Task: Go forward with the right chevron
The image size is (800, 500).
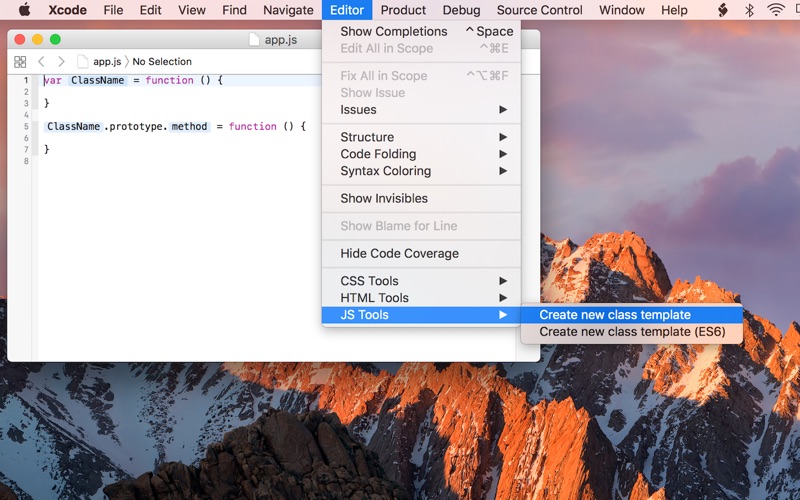Action: [x=61, y=62]
